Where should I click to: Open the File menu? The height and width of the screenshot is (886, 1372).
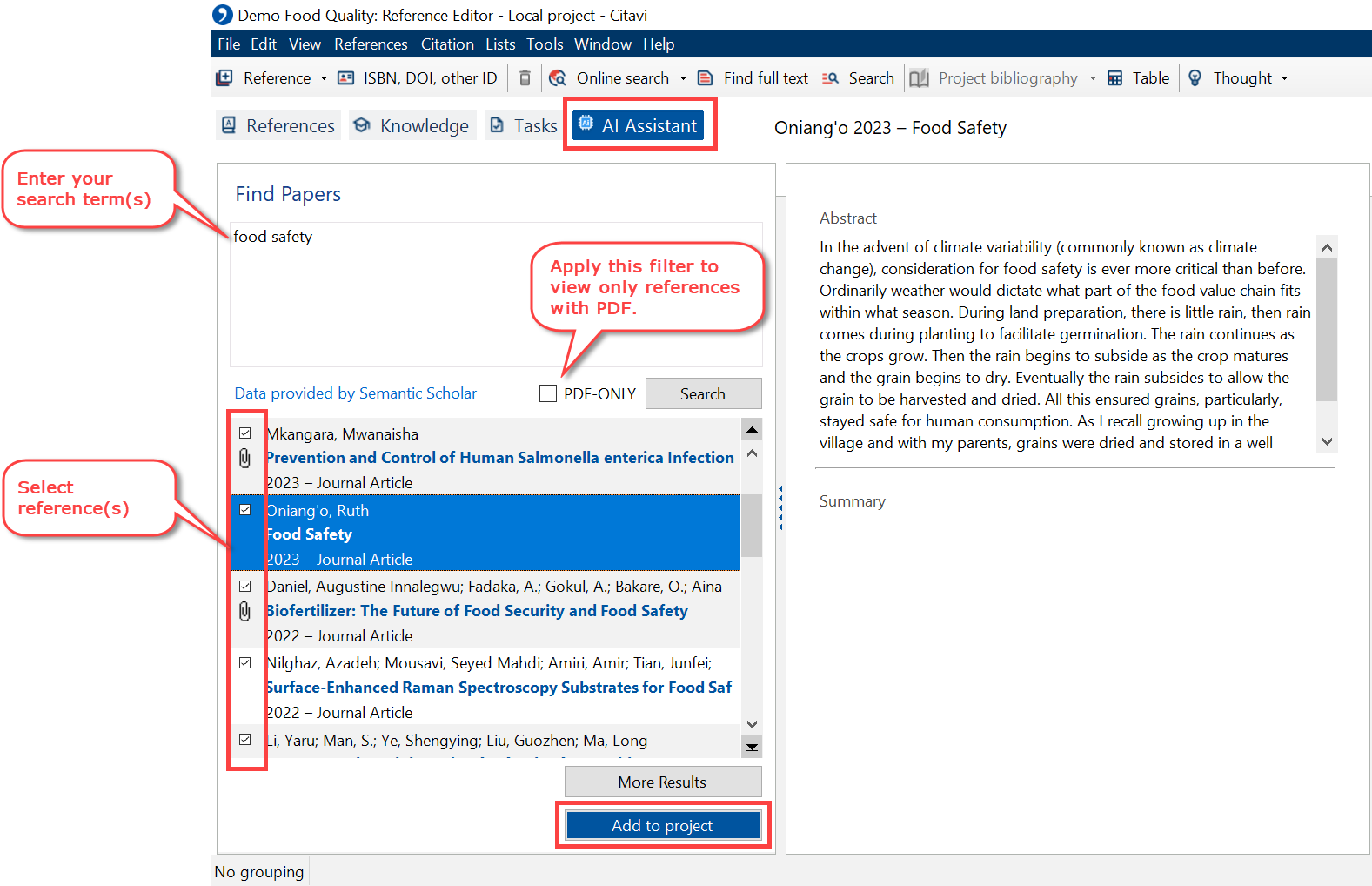(229, 44)
